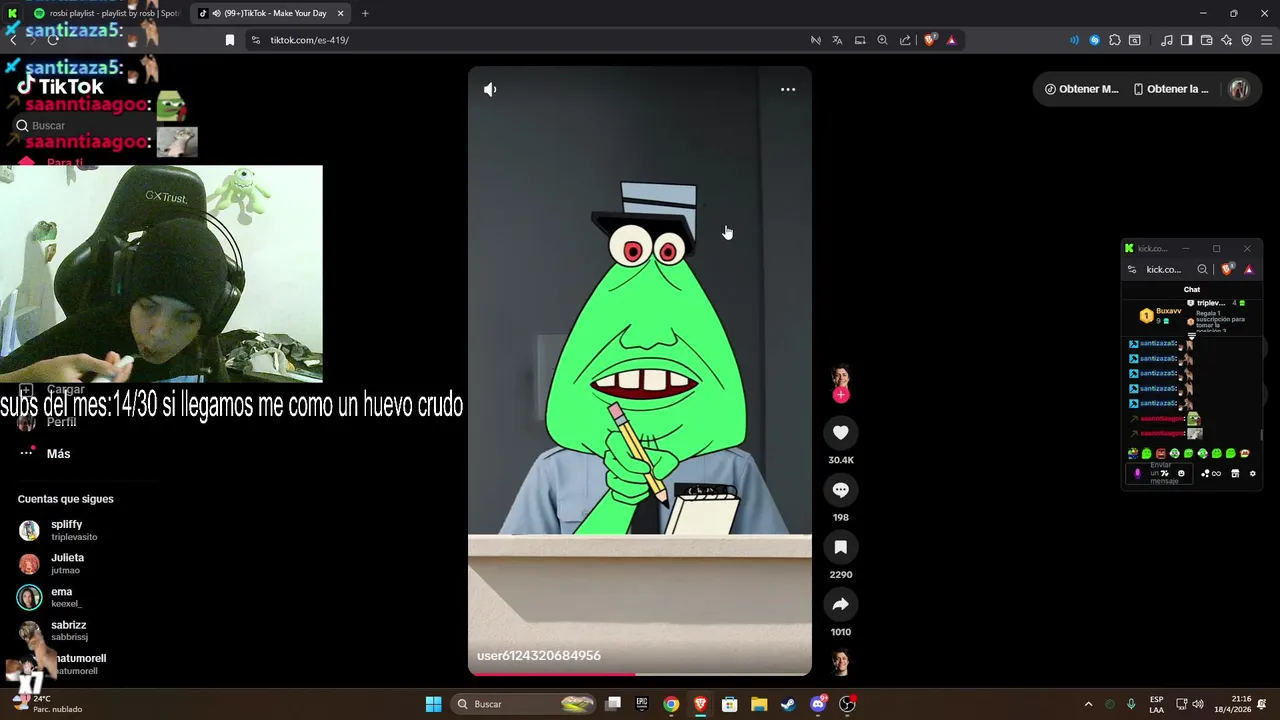Open Brave Wallet icon in toolbar
This screenshot has height=720, width=1280.
tap(1206, 40)
